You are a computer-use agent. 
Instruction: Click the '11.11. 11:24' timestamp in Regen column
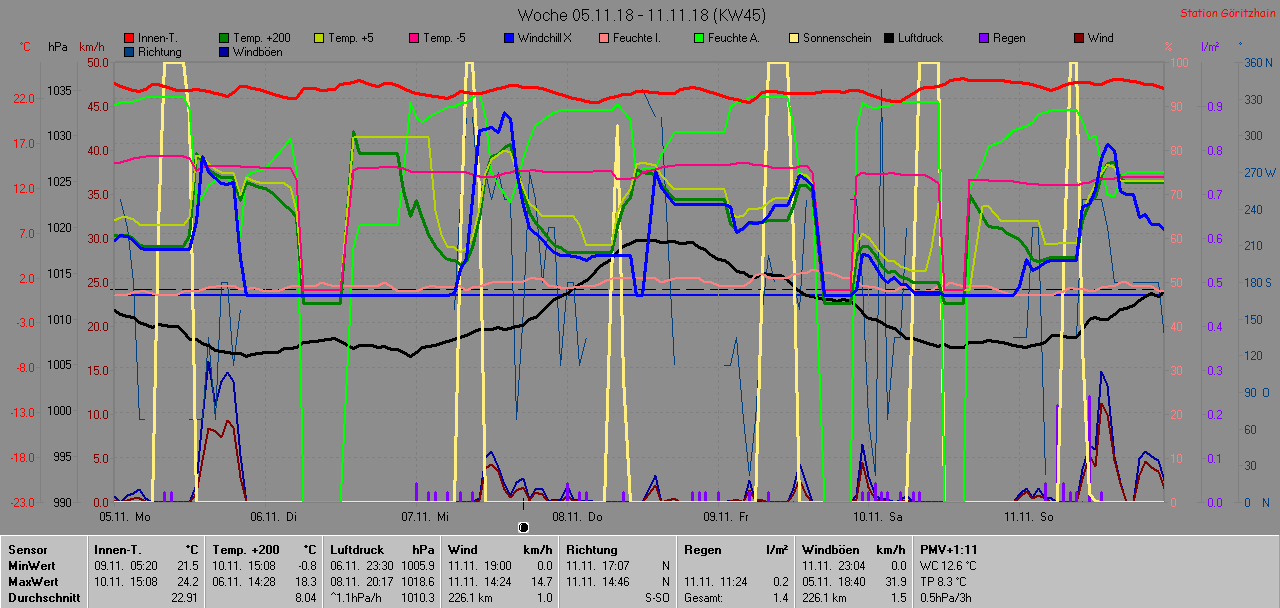coord(716,582)
